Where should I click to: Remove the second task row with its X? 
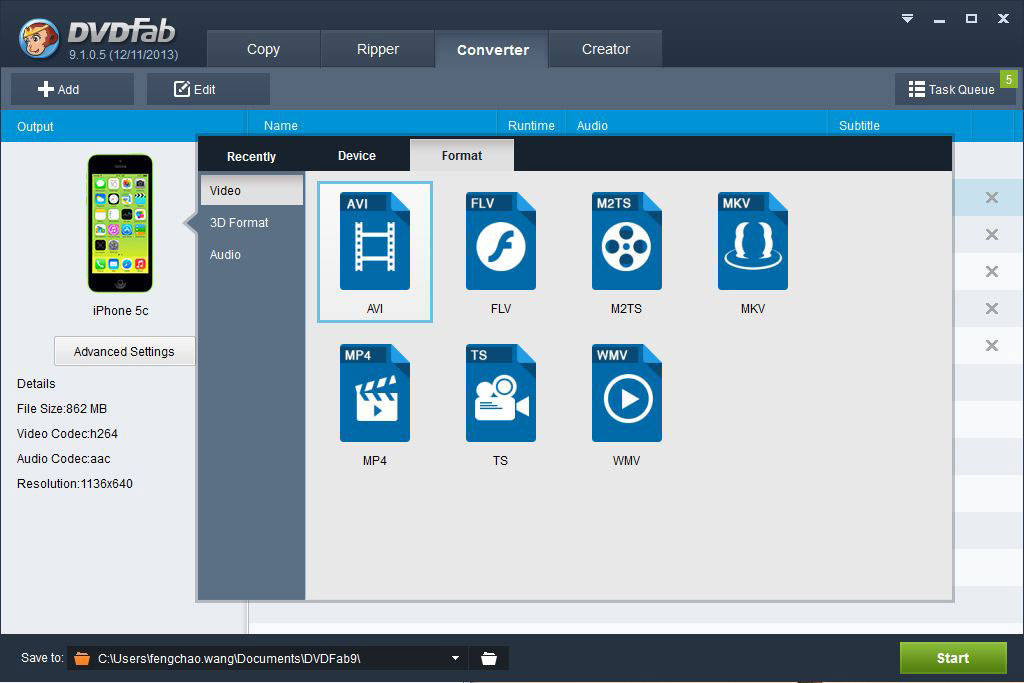click(x=991, y=234)
